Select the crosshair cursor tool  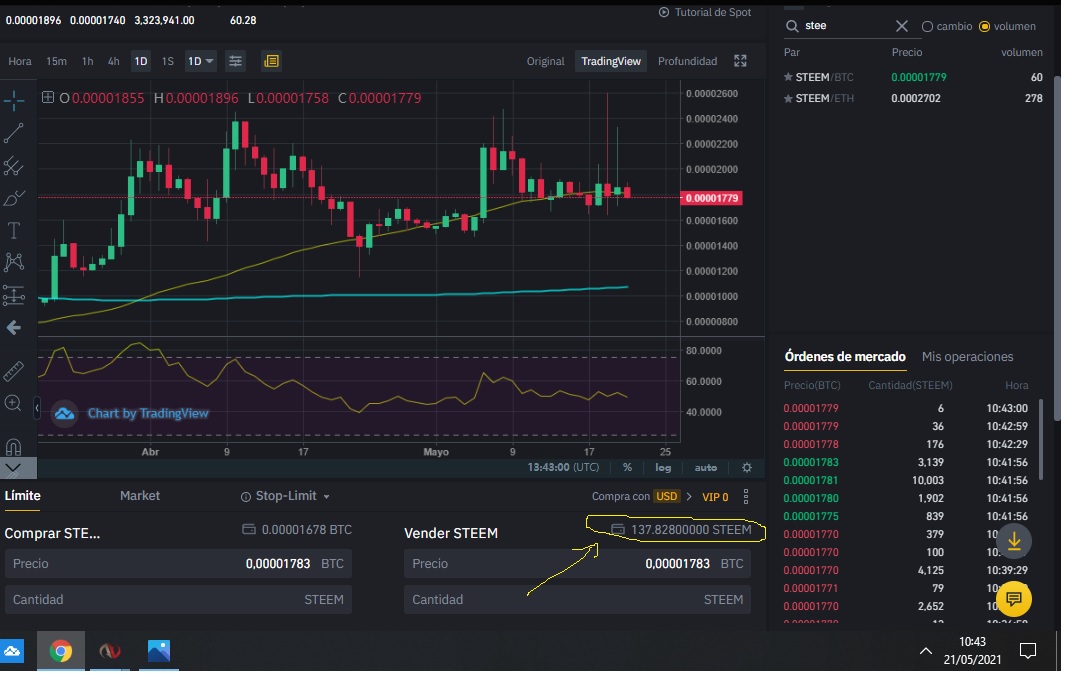14,101
